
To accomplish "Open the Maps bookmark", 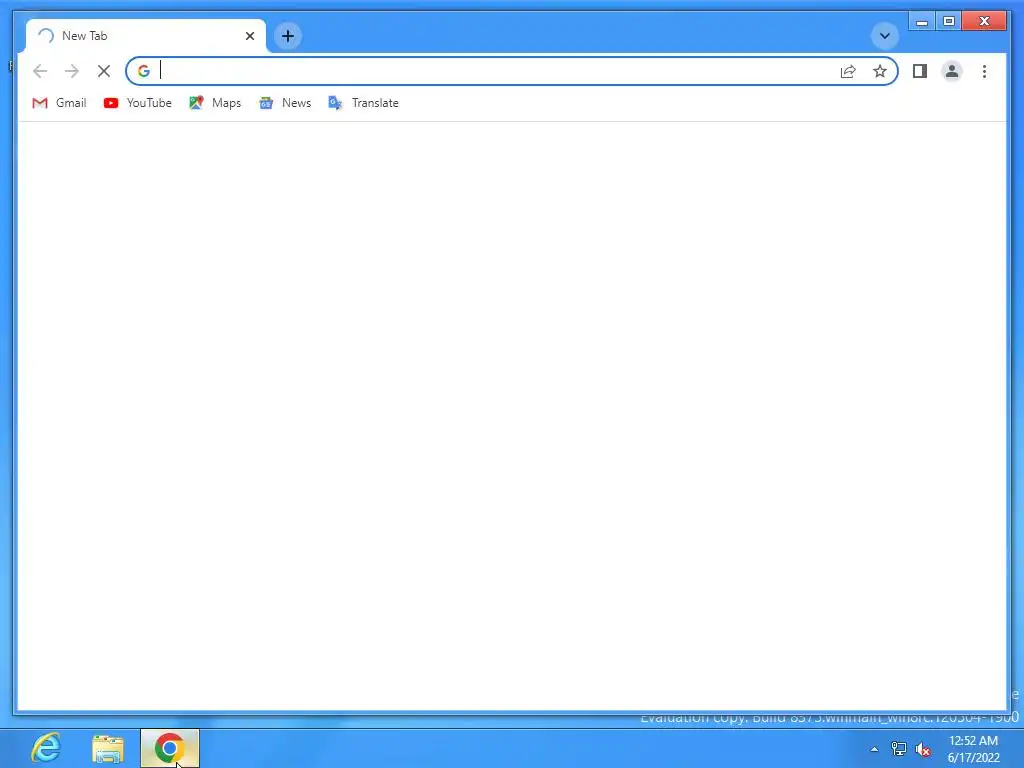I will pos(215,103).
